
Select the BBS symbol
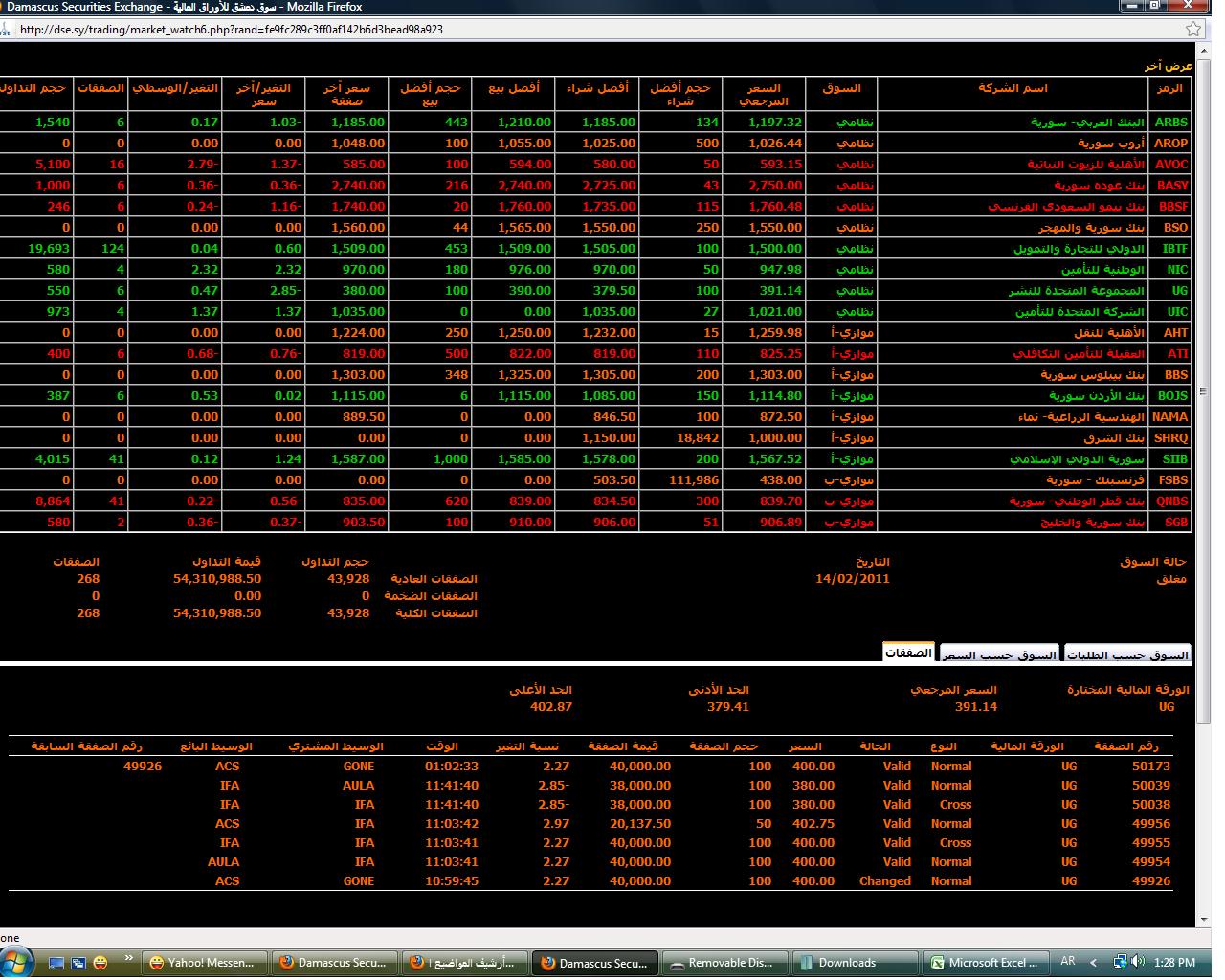click(1176, 375)
